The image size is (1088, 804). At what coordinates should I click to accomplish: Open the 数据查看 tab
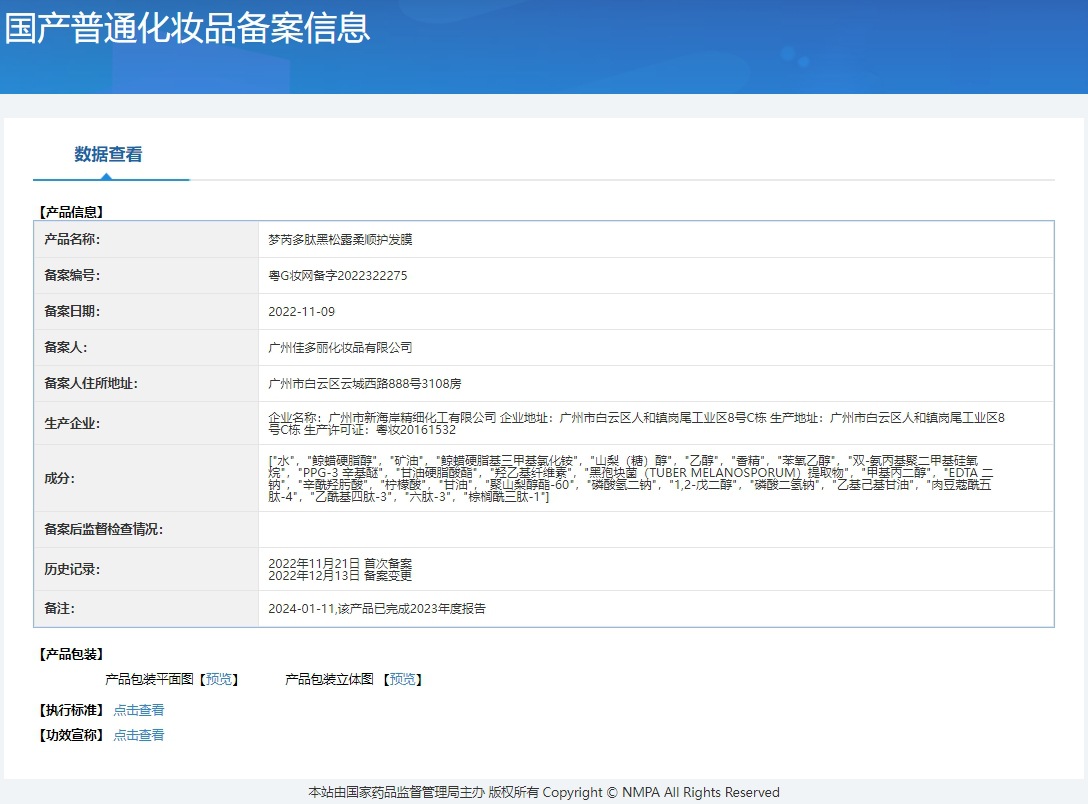pos(108,154)
